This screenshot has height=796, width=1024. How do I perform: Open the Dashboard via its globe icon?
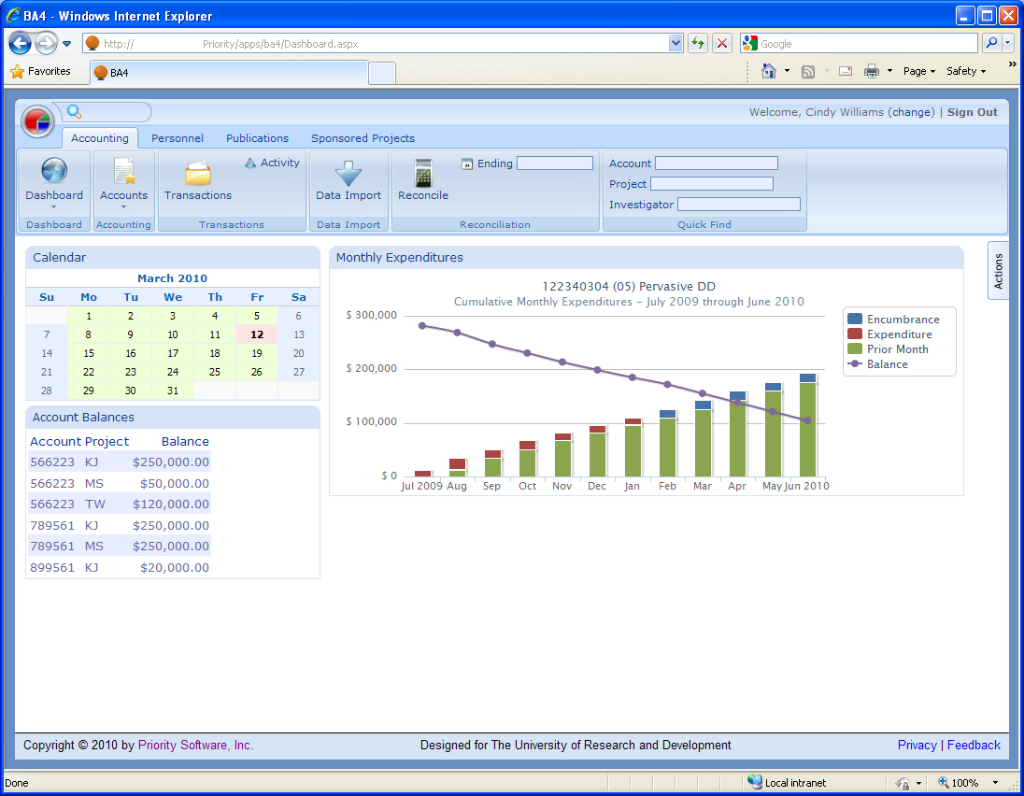53,172
